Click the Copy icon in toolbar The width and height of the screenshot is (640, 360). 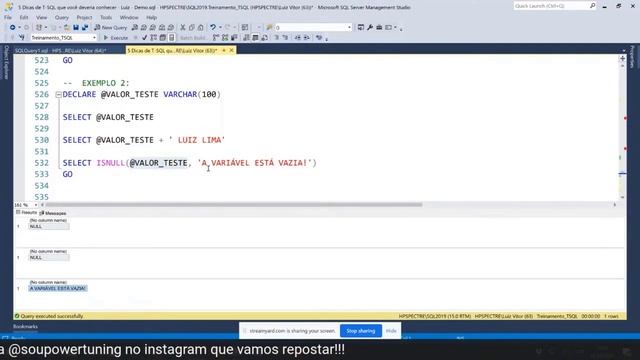191,27
